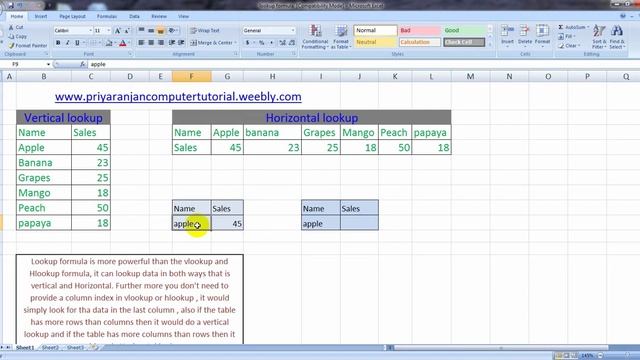640x360 pixels.
Task: Enable Wrap Text
Action: click(x=205, y=31)
